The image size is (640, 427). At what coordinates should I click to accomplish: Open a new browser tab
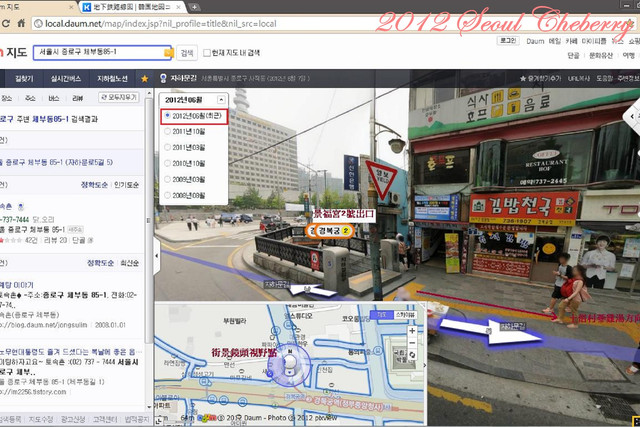(x=195, y=7)
